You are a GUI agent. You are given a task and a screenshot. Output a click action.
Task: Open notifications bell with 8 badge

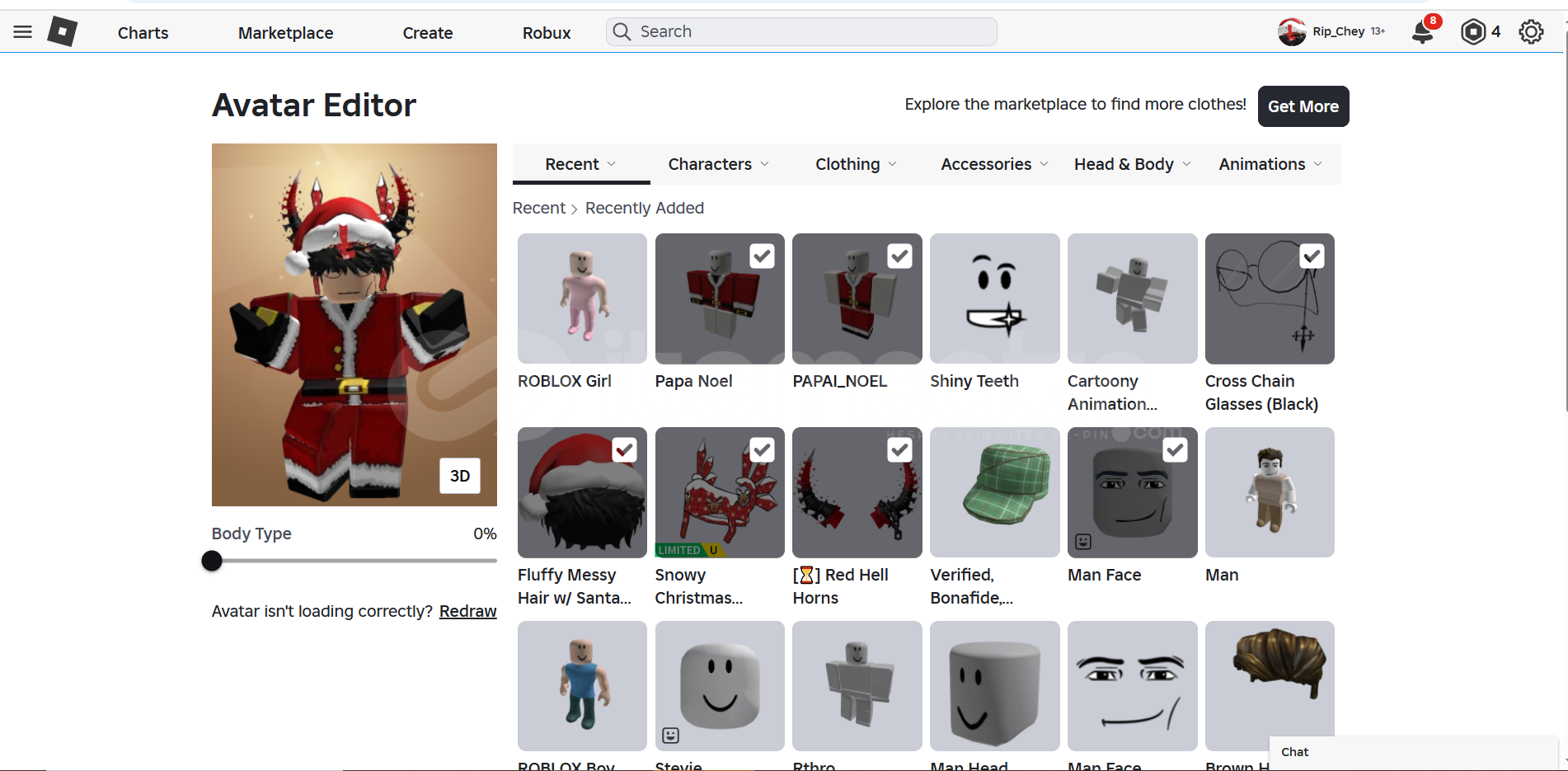pyautogui.click(x=1423, y=32)
